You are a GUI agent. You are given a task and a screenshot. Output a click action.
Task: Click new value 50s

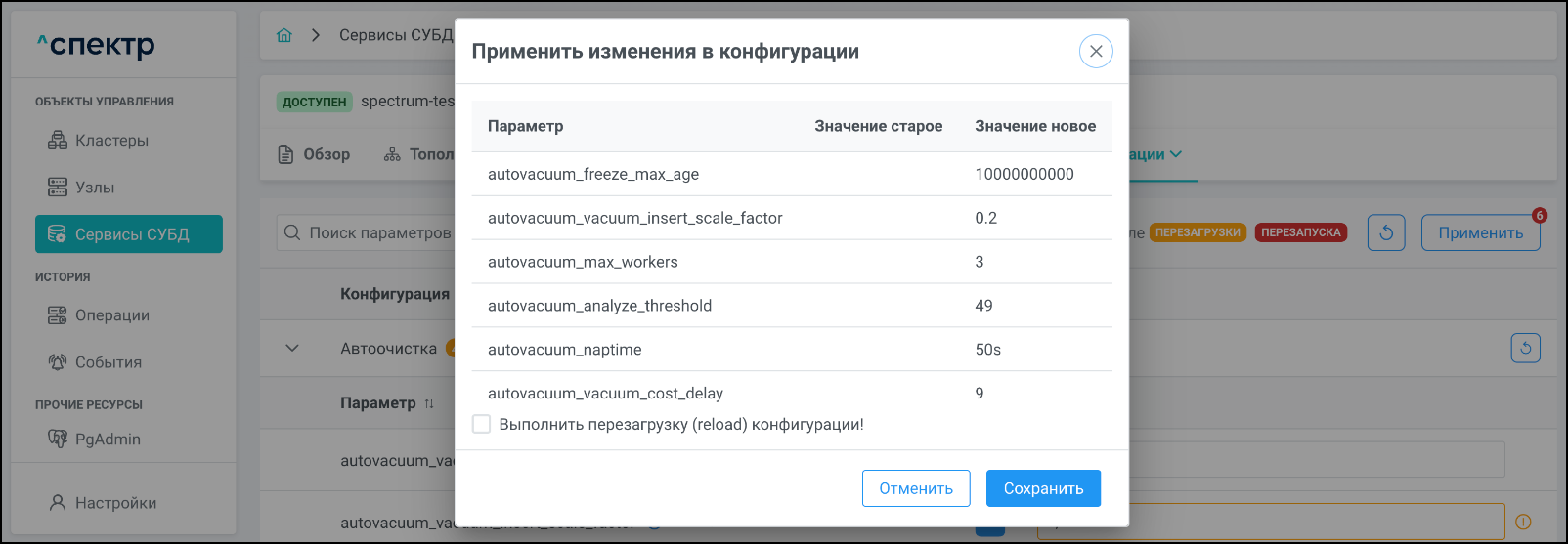point(988,350)
